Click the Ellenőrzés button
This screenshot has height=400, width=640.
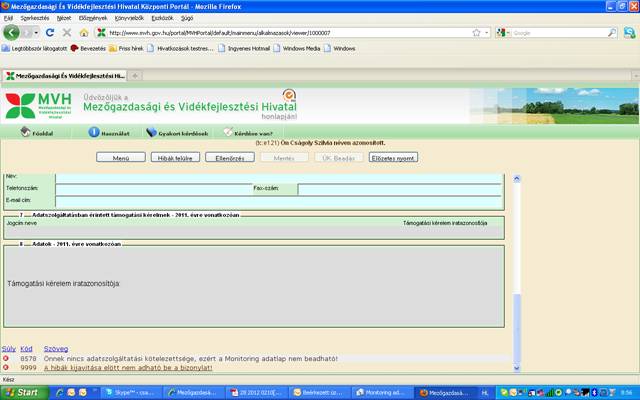[x=230, y=158]
